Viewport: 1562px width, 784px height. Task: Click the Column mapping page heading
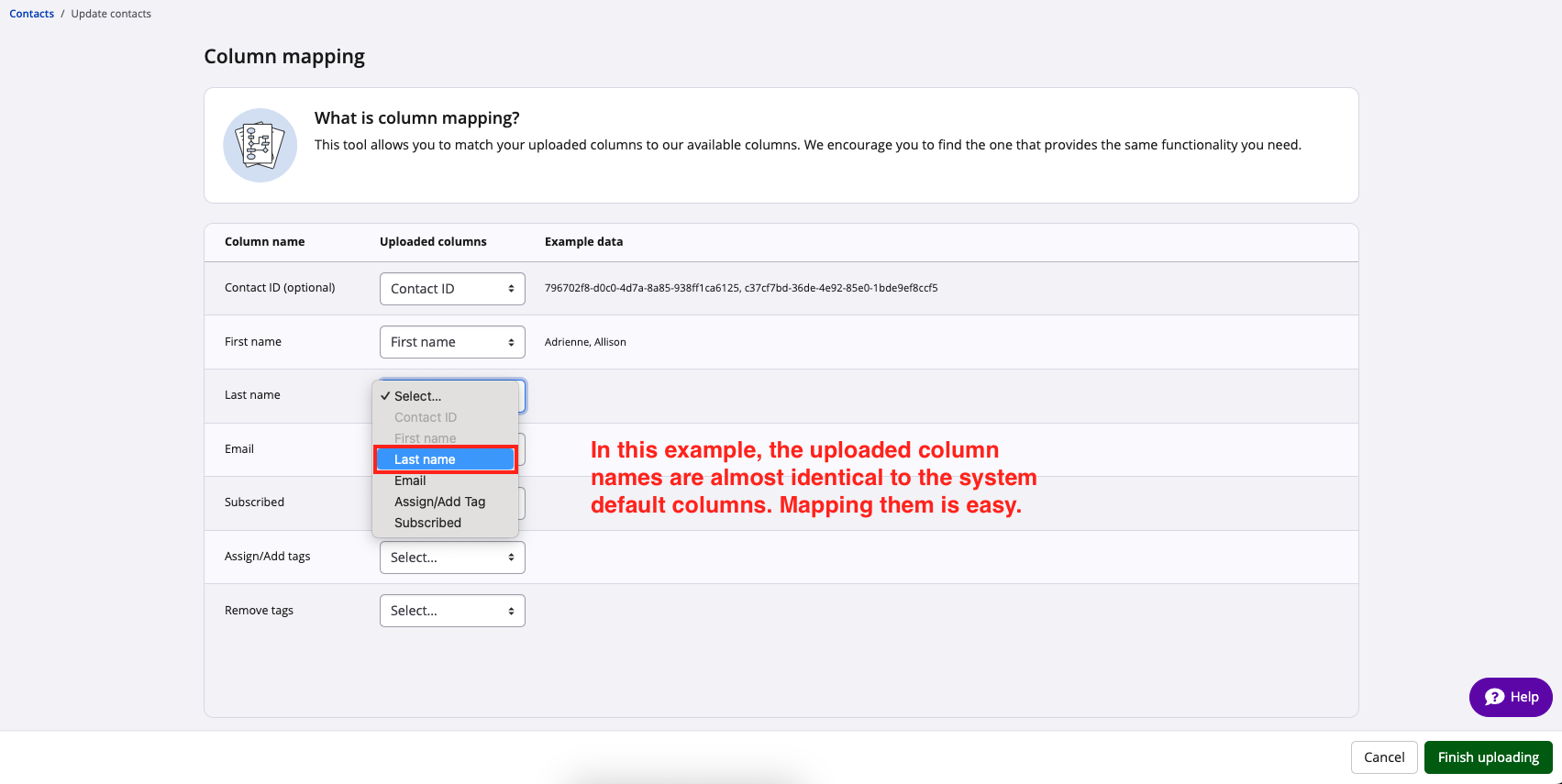coord(284,57)
